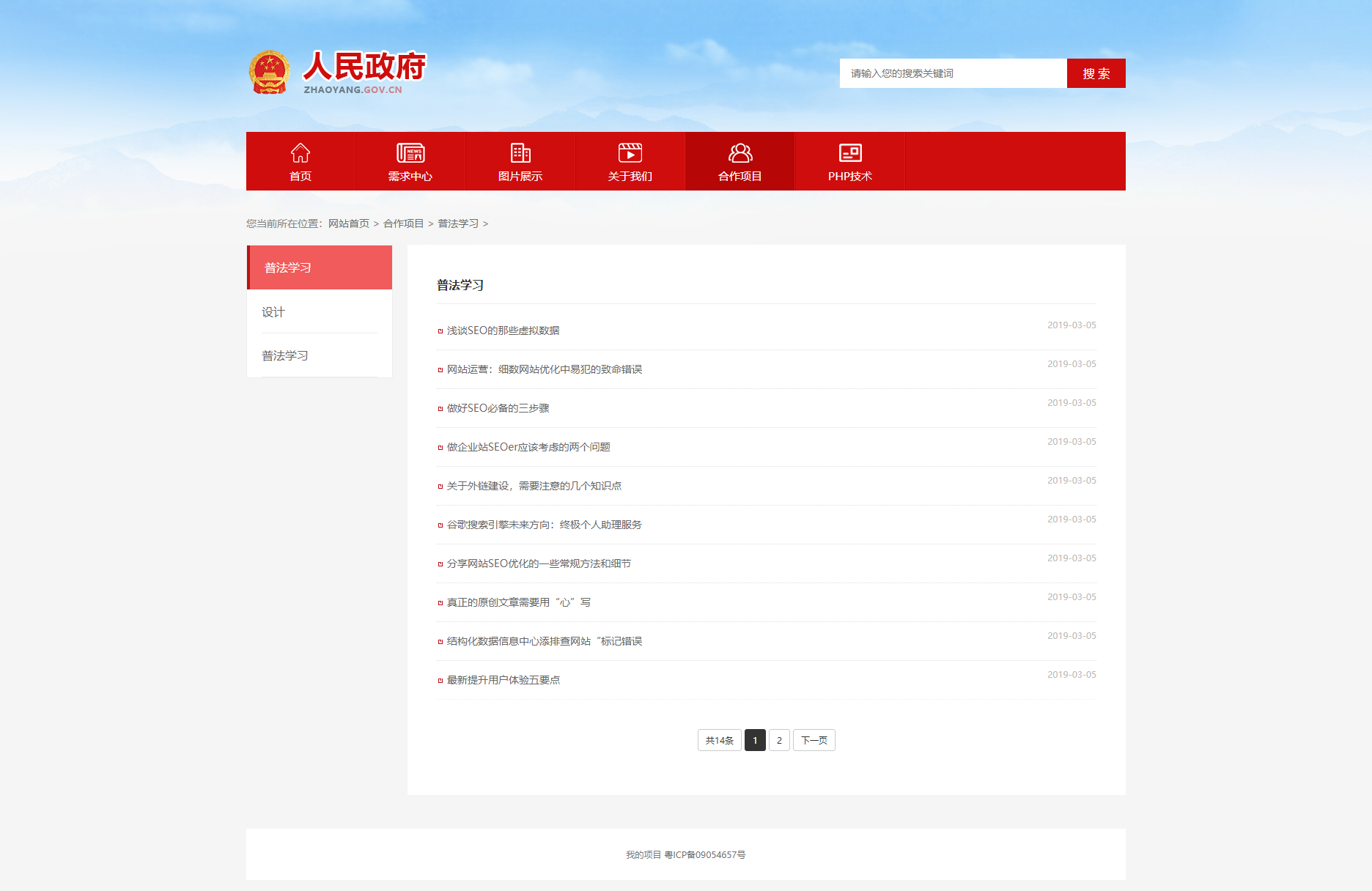Click the home icon in navigation bar
This screenshot has height=891, width=1372.
click(x=300, y=152)
